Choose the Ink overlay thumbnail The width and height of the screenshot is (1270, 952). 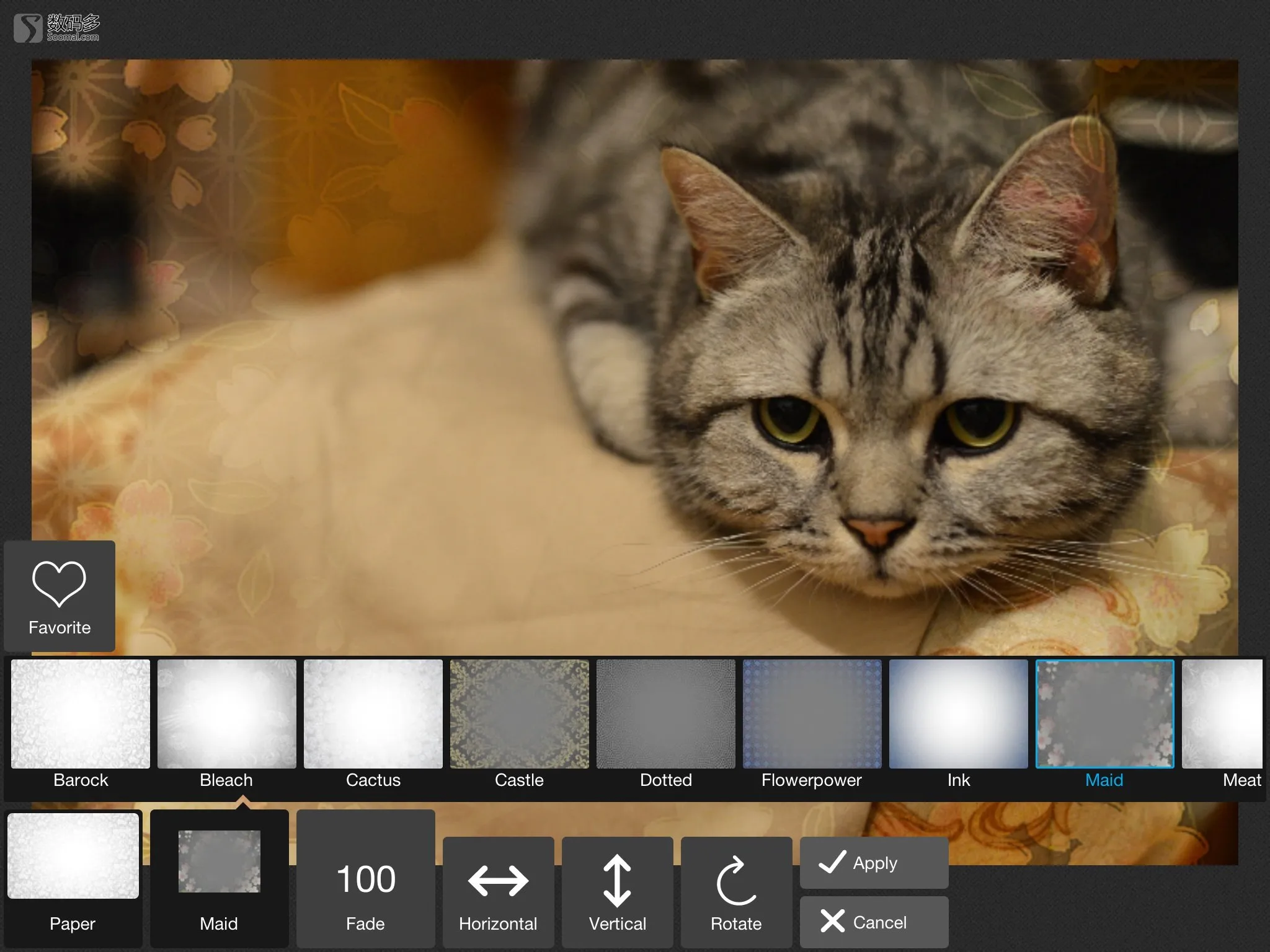coord(959,714)
